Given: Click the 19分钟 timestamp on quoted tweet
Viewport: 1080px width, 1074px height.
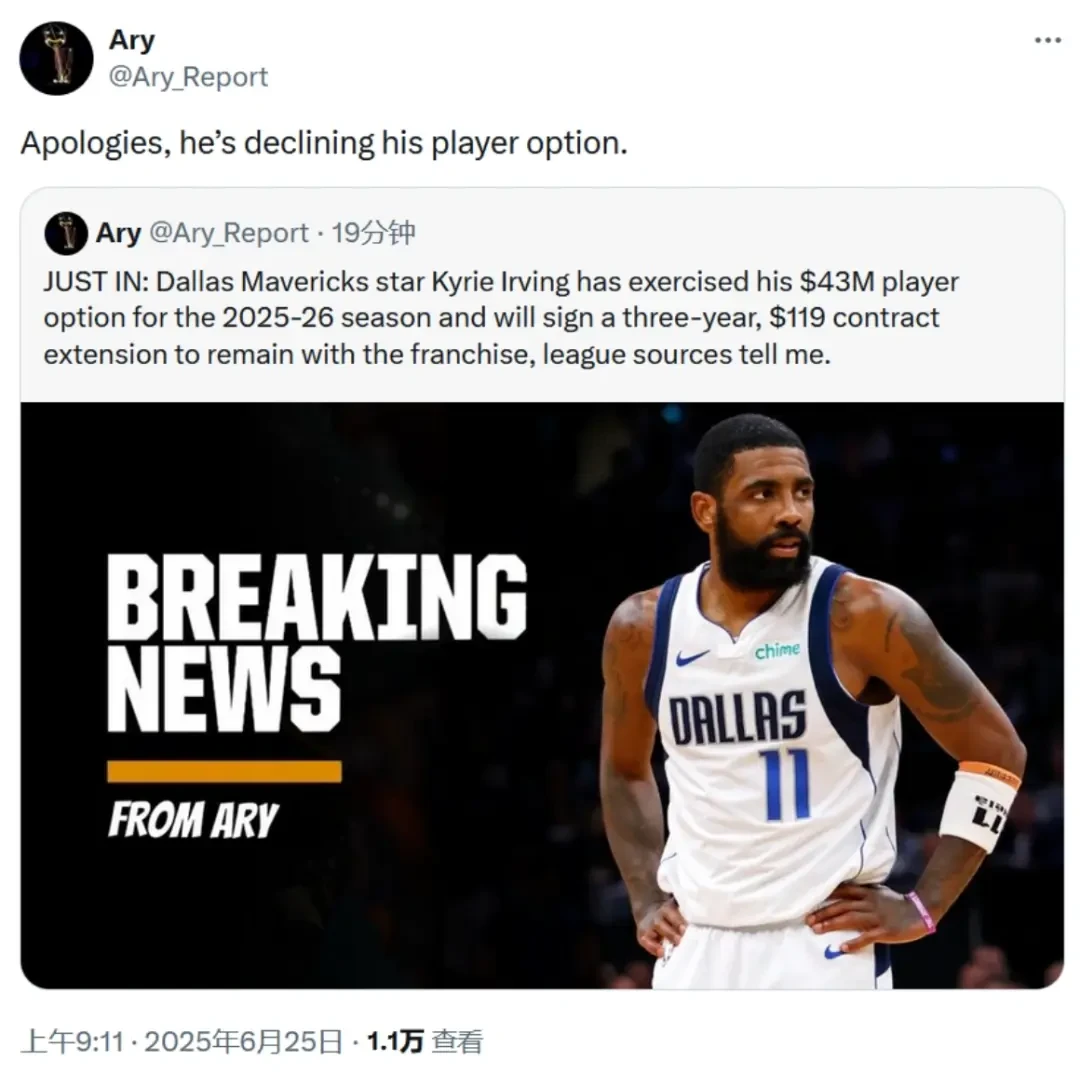Looking at the screenshot, I should (373, 233).
